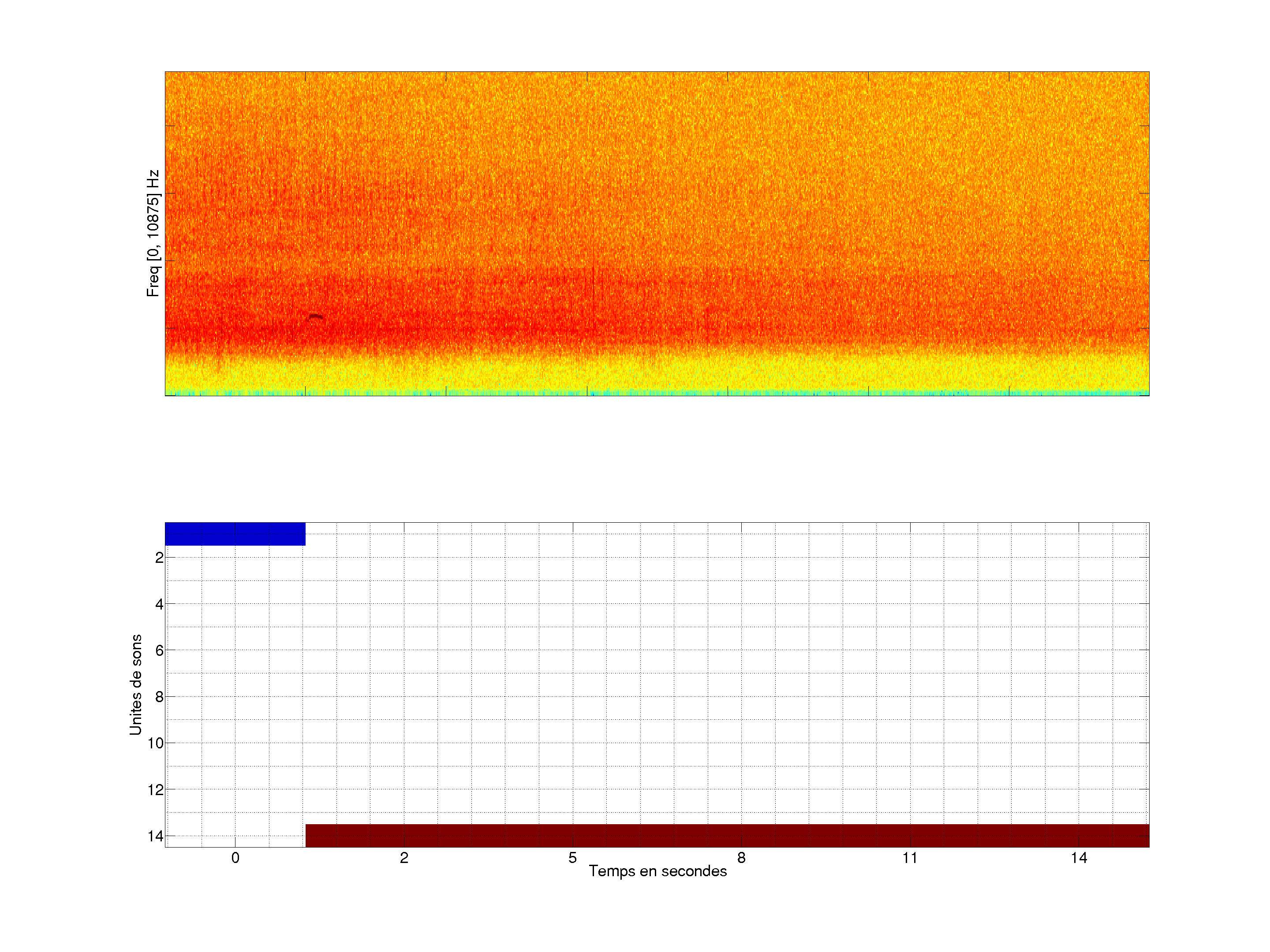Click y-axis tick label 14 on lower plot
Viewport: 1270px width, 952px height.
pyautogui.click(x=156, y=836)
